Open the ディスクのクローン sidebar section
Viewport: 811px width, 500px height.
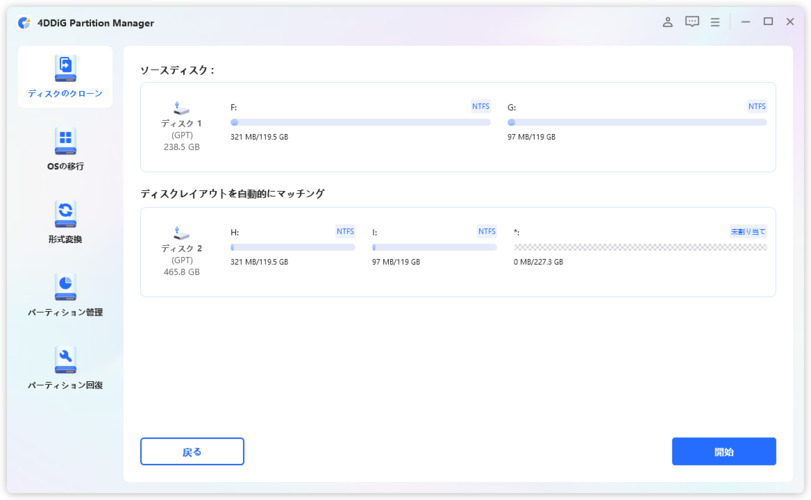[x=65, y=77]
